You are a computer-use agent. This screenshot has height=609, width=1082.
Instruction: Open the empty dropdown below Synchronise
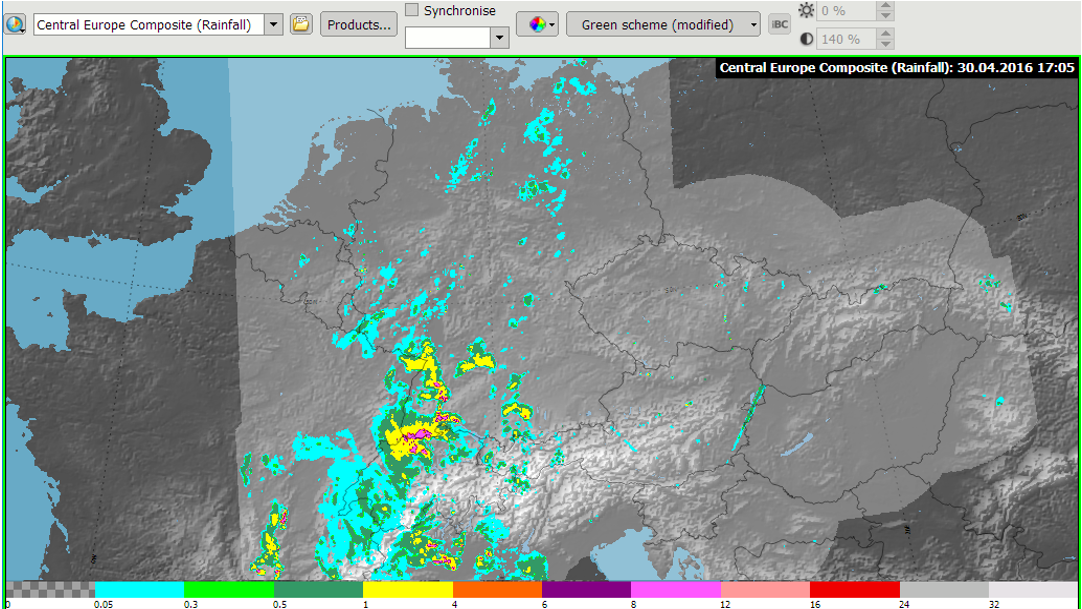pyautogui.click(x=500, y=37)
